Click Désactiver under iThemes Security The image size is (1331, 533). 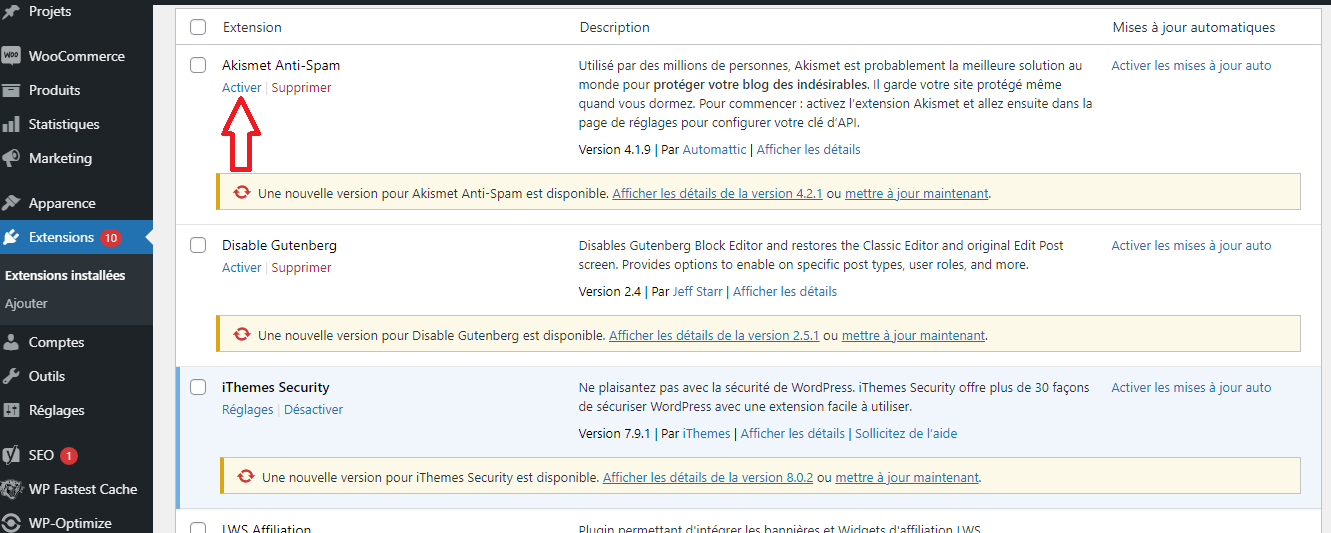click(313, 409)
